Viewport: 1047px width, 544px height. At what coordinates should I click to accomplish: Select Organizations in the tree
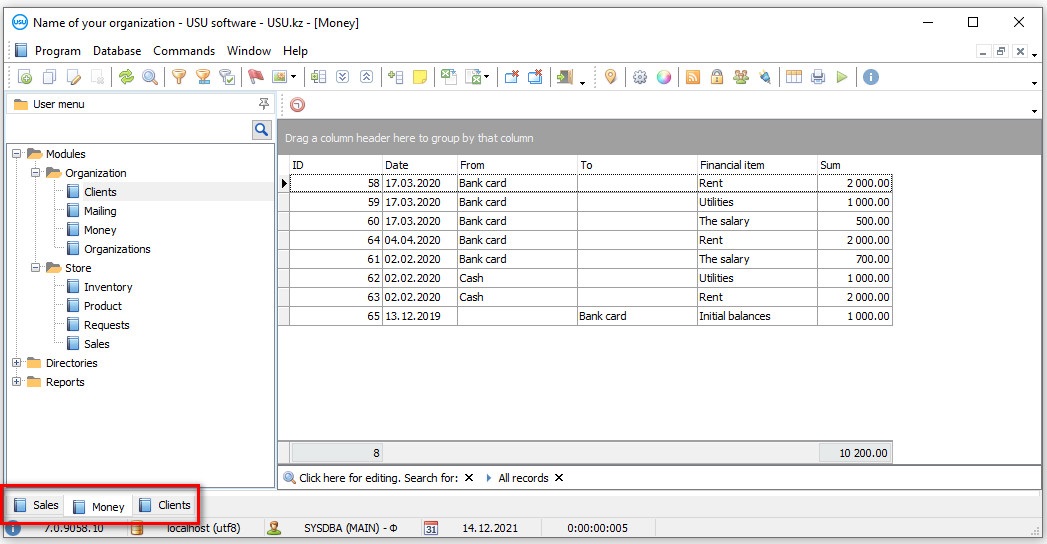point(118,249)
